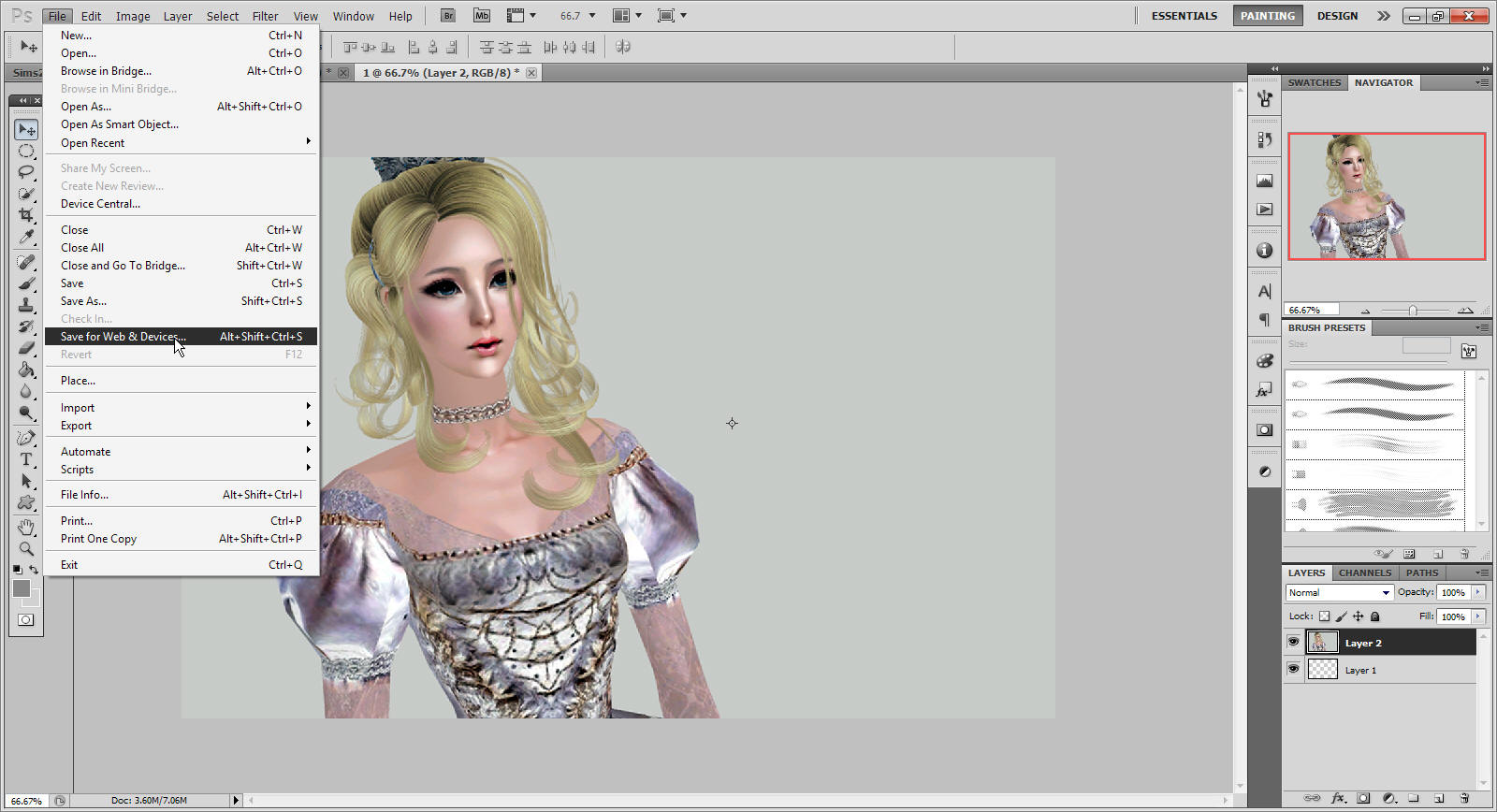Choose Save for Web & Devices
Image resolution: width=1497 pixels, height=812 pixels.
pos(124,337)
